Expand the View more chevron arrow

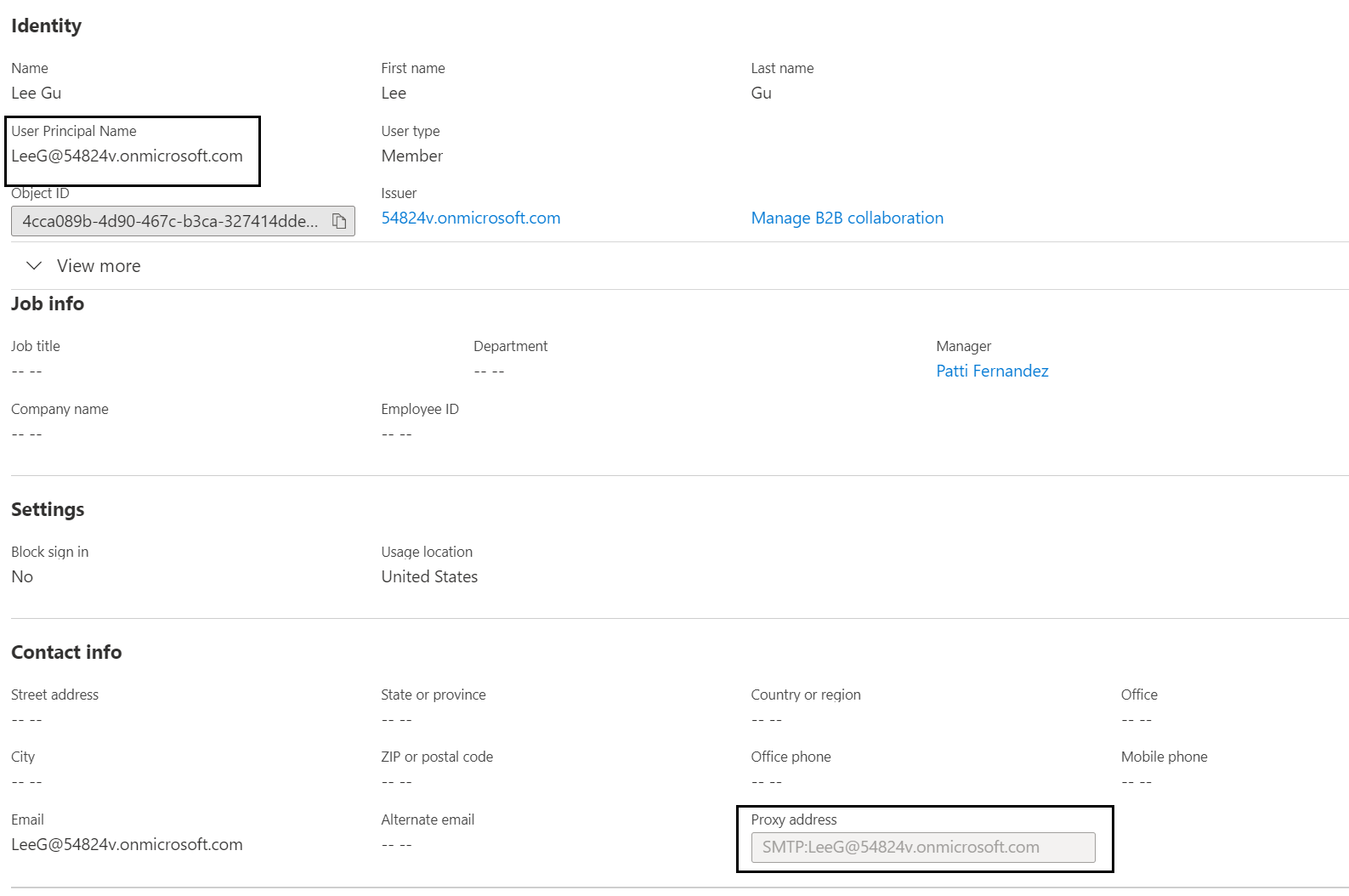[34, 266]
